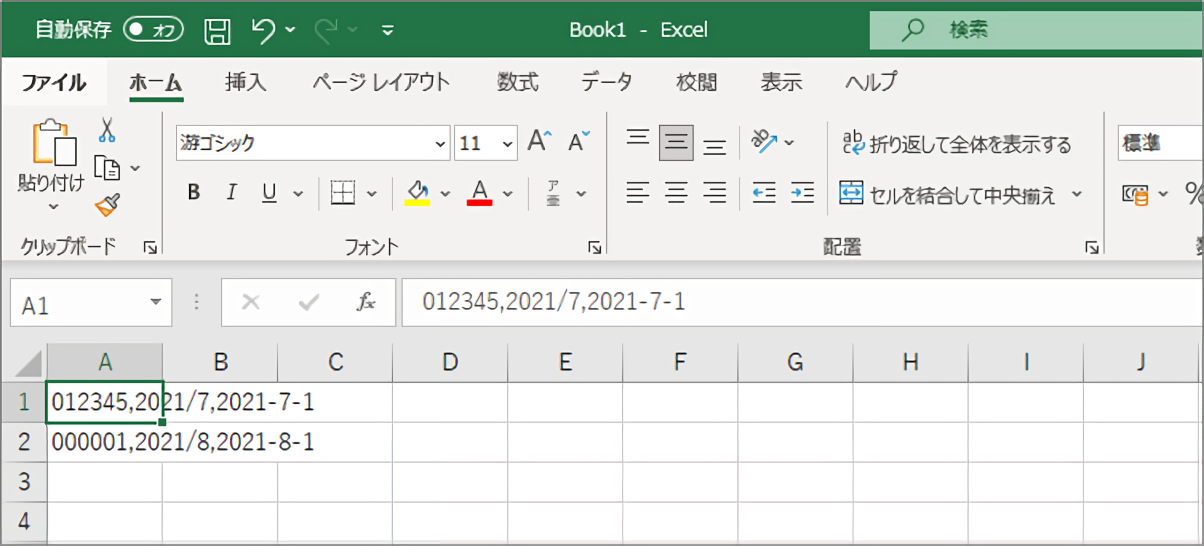Click in the search box
The image size is (1204, 546).
(x=1036, y=30)
